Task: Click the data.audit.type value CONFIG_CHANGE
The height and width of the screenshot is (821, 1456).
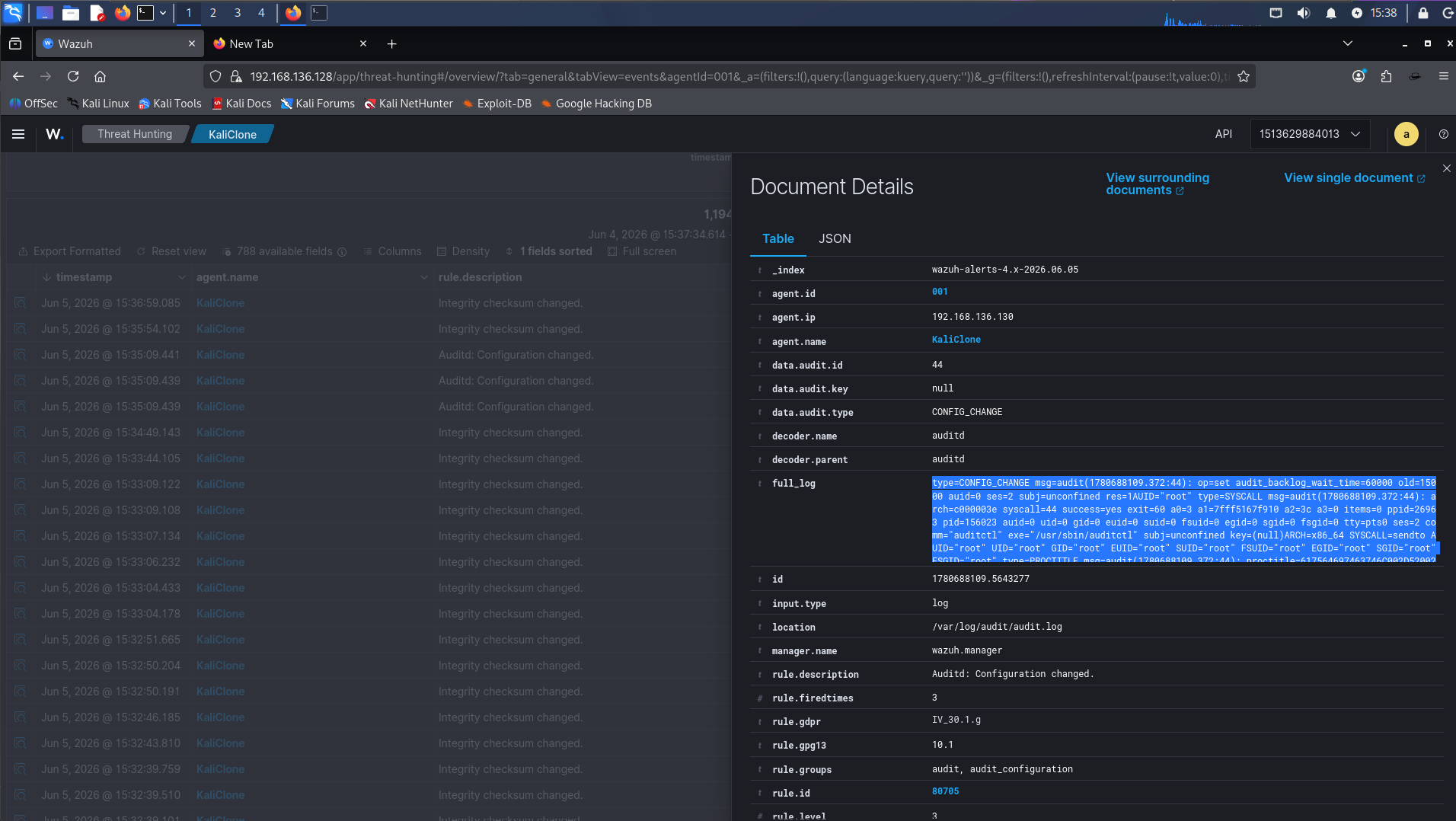Action: pyautogui.click(x=967, y=412)
